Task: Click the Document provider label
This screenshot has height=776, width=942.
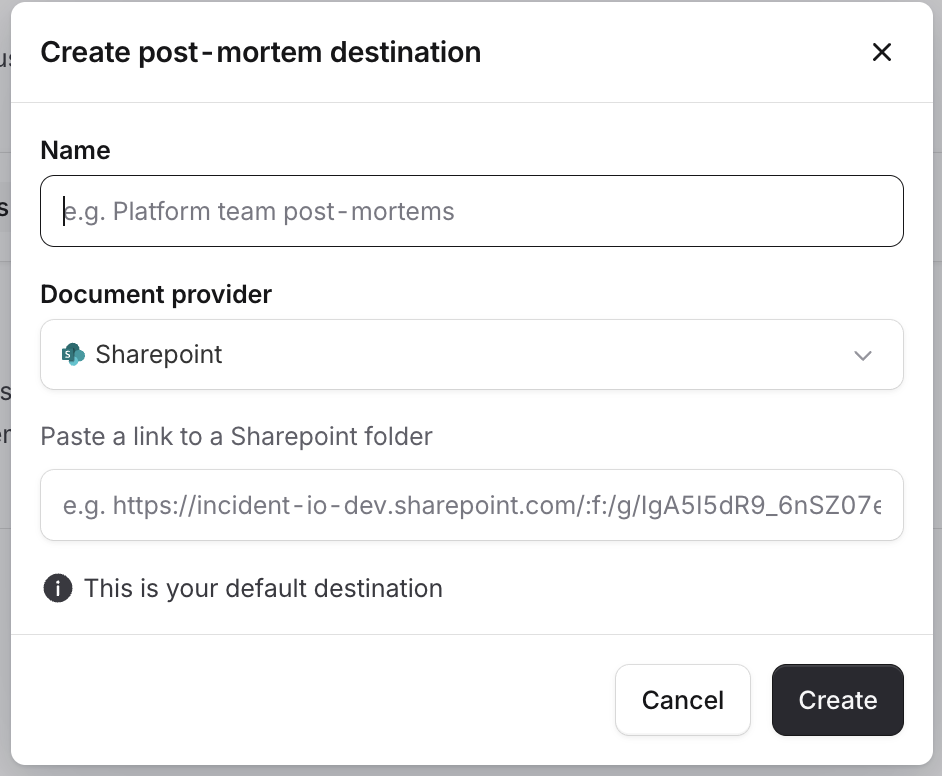Action: click(x=156, y=294)
